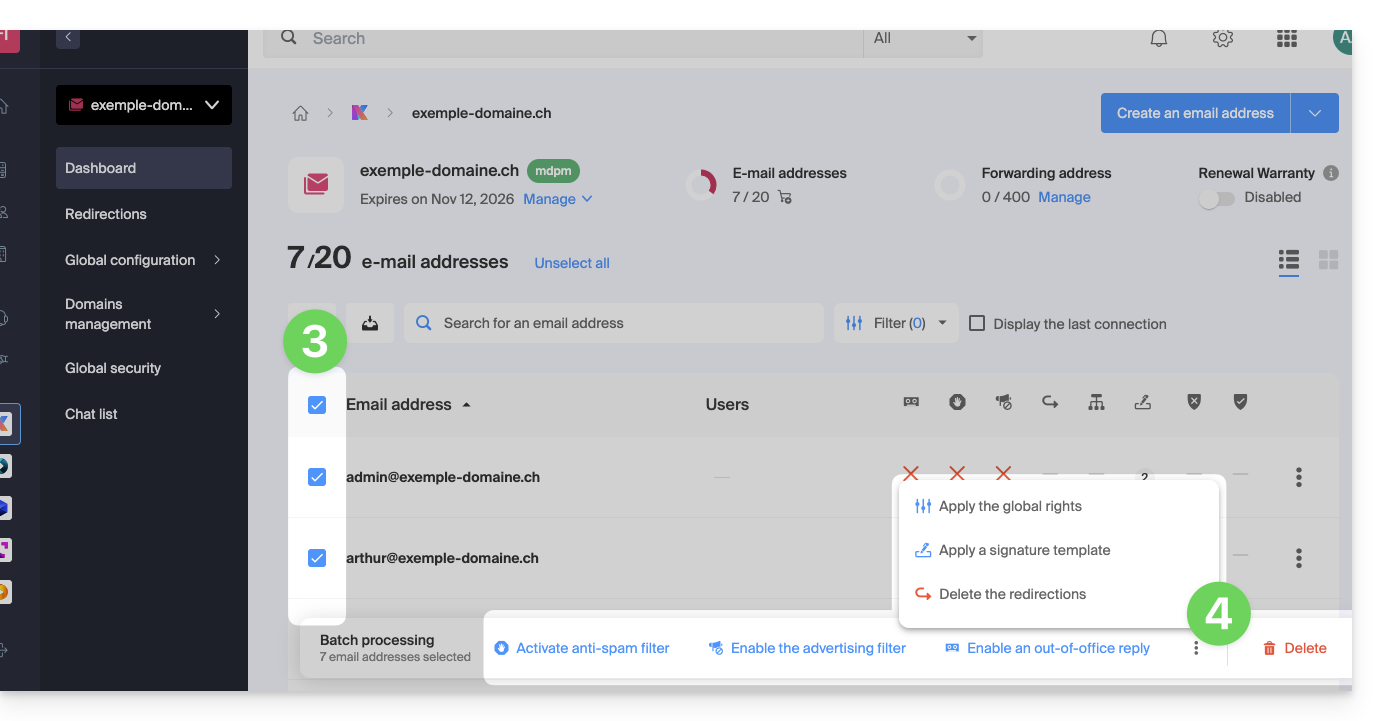Open settings gear icon
The width and height of the screenshot is (1382, 721).
click(x=1222, y=39)
